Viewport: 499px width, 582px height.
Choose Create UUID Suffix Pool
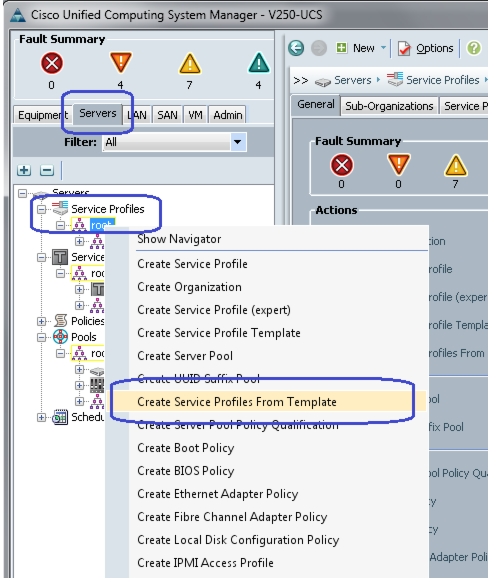click(x=199, y=379)
